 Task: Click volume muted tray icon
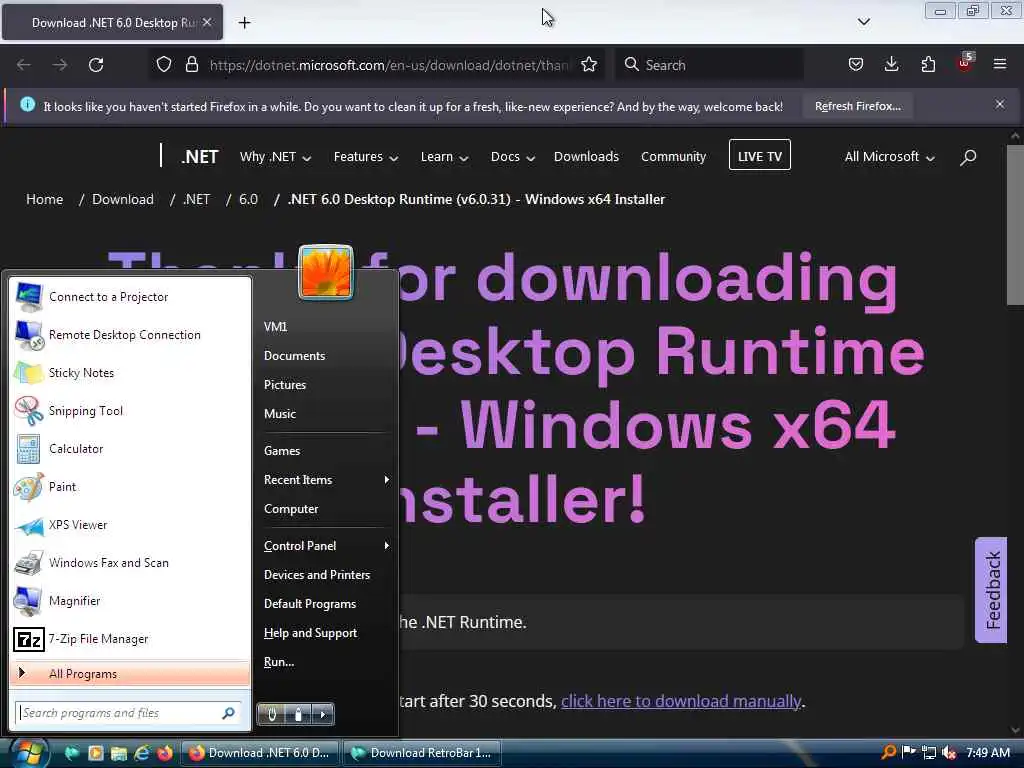949,753
